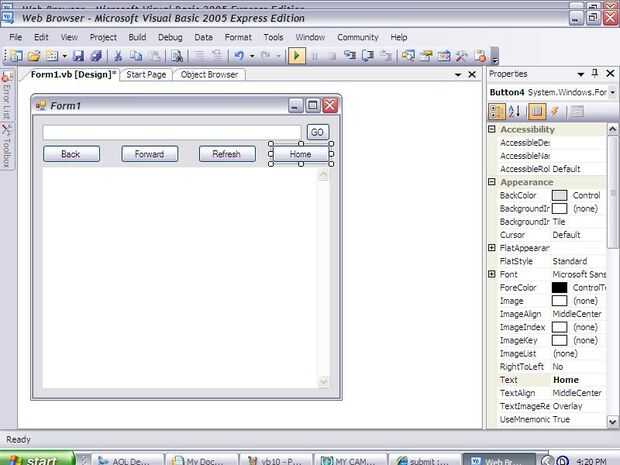Screen dimensions: 620x465
Task: Click the Step Over toolbar icon
Action: click(x=368, y=56)
